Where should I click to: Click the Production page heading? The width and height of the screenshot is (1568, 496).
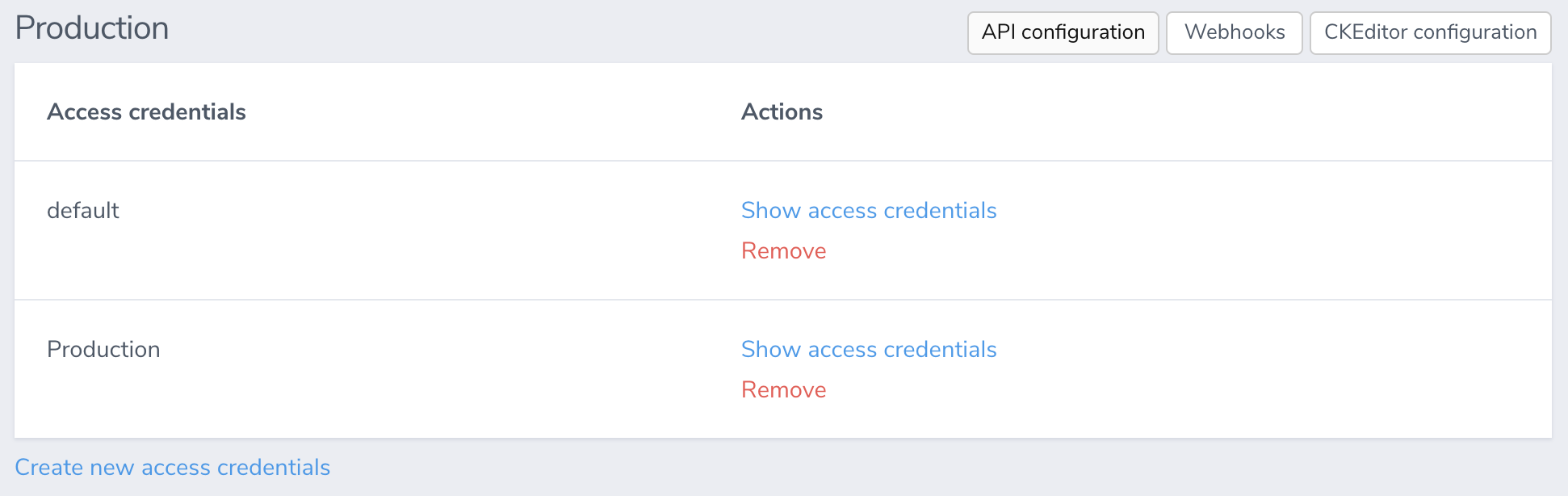(92, 28)
